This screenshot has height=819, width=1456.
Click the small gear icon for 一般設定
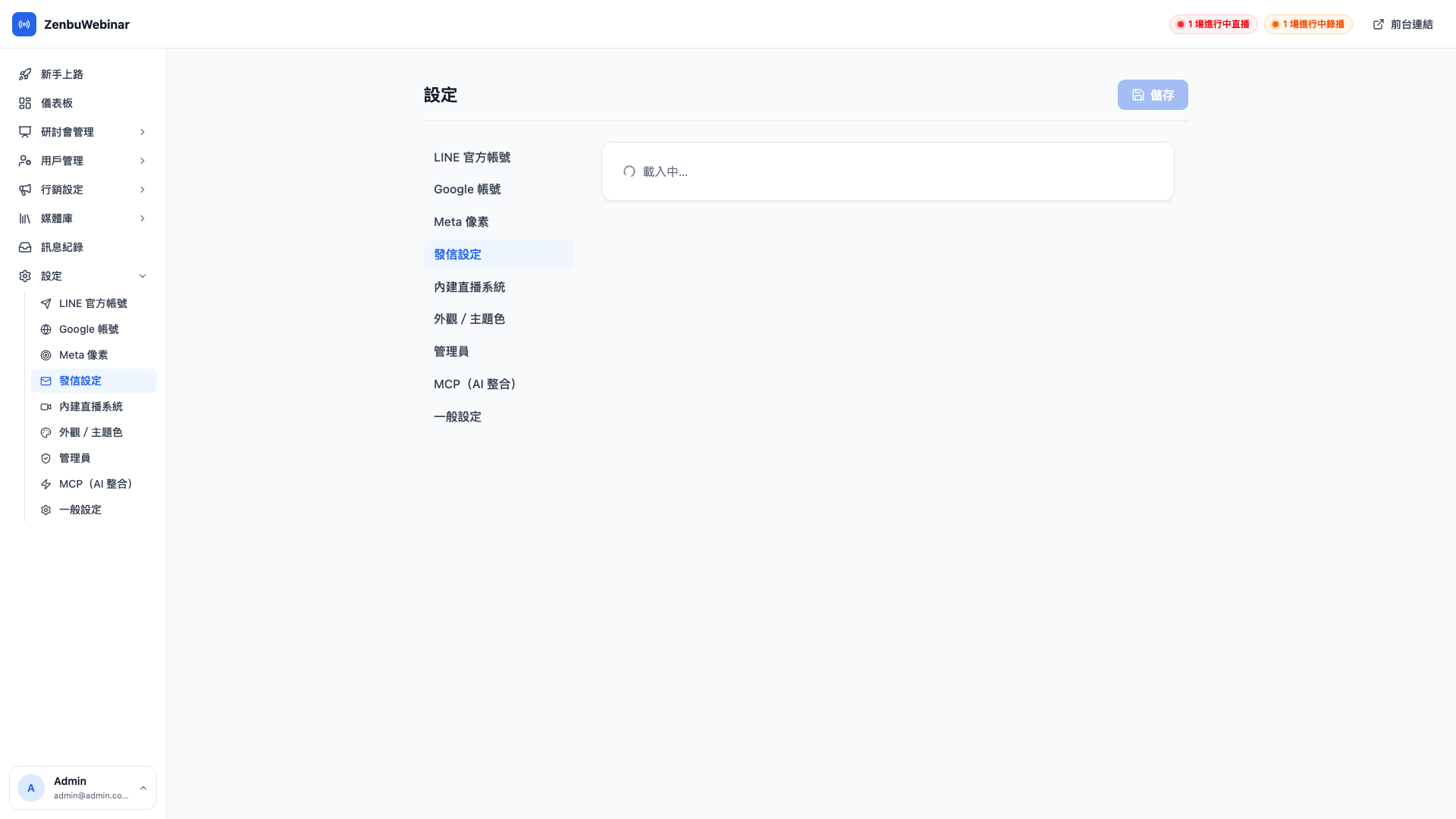pos(46,510)
